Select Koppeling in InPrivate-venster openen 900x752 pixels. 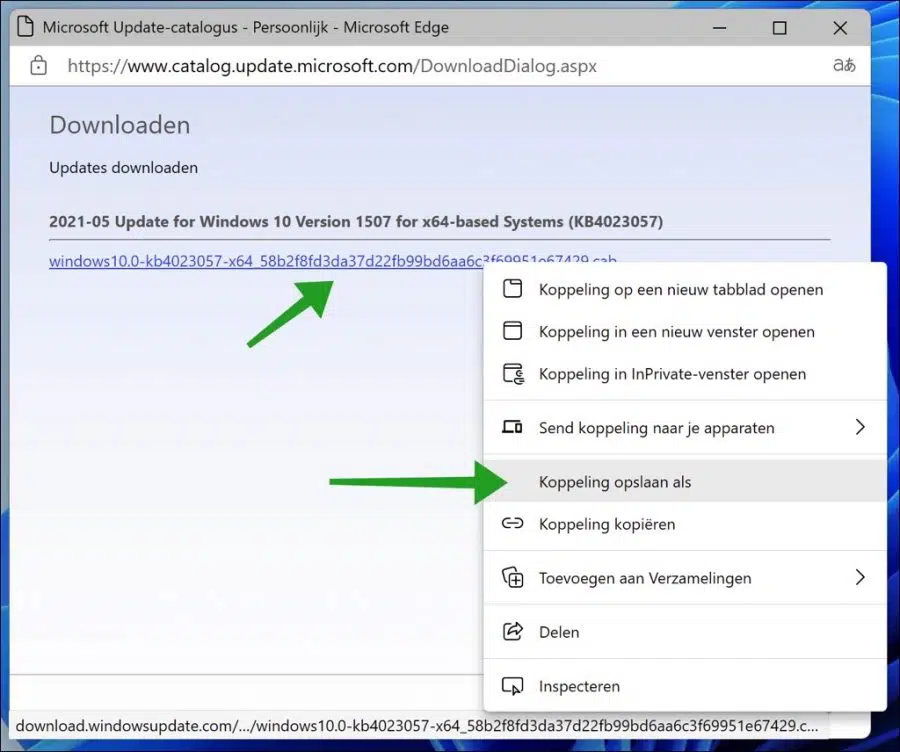point(685,374)
